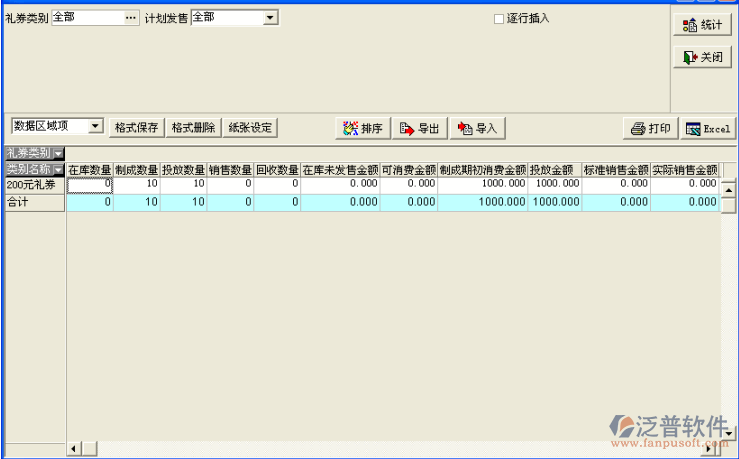
Task: Open the 计划发售 dropdown list
Action: click(x=271, y=18)
